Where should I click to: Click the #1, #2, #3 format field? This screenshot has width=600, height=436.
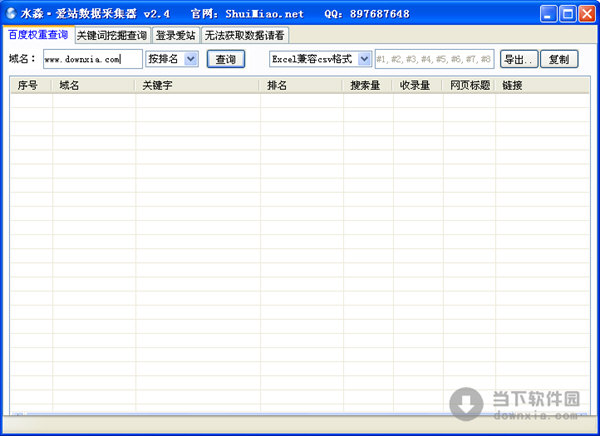pyautogui.click(x=435, y=59)
